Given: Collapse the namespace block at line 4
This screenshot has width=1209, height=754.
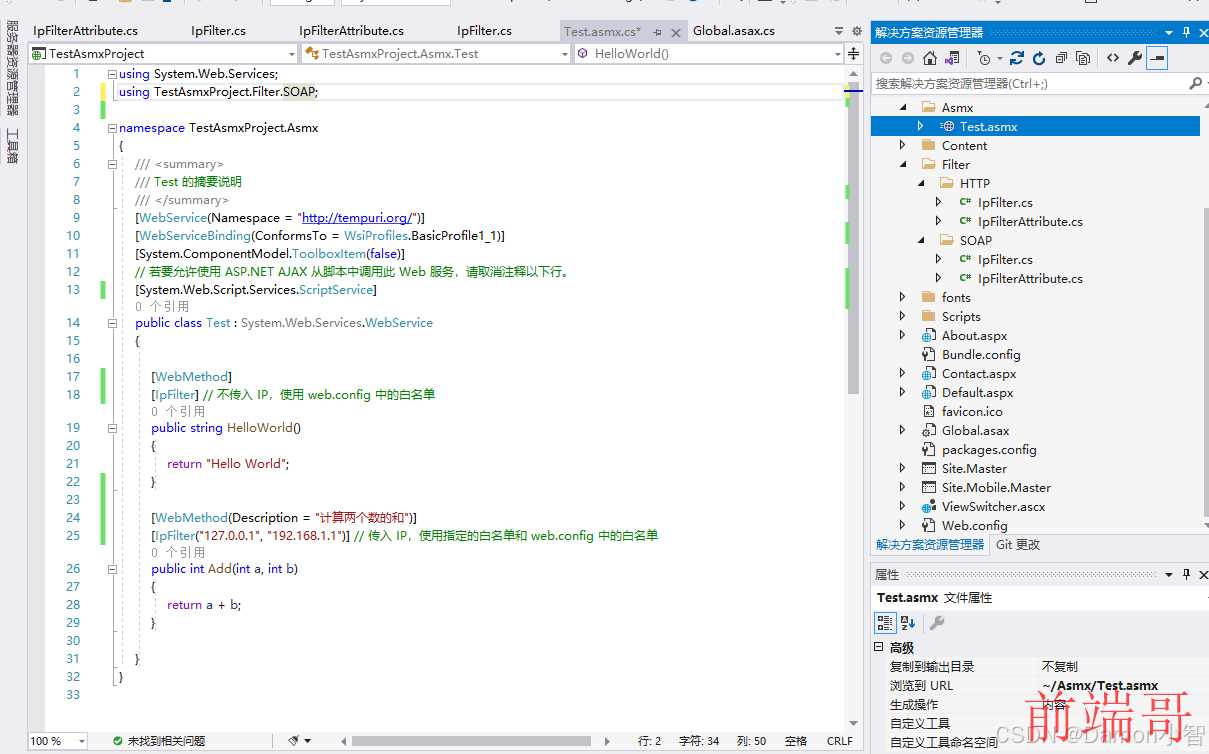Looking at the screenshot, I should point(112,128).
